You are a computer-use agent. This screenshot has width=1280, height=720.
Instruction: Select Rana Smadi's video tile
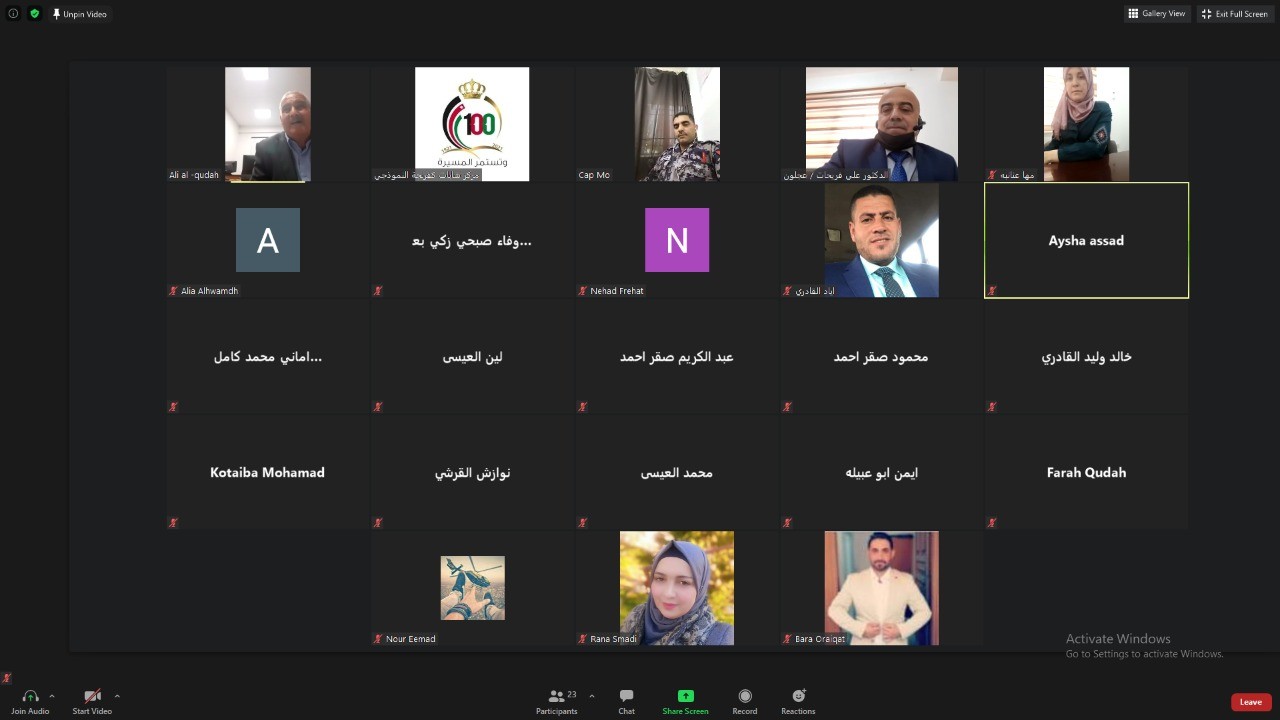tap(677, 588)
